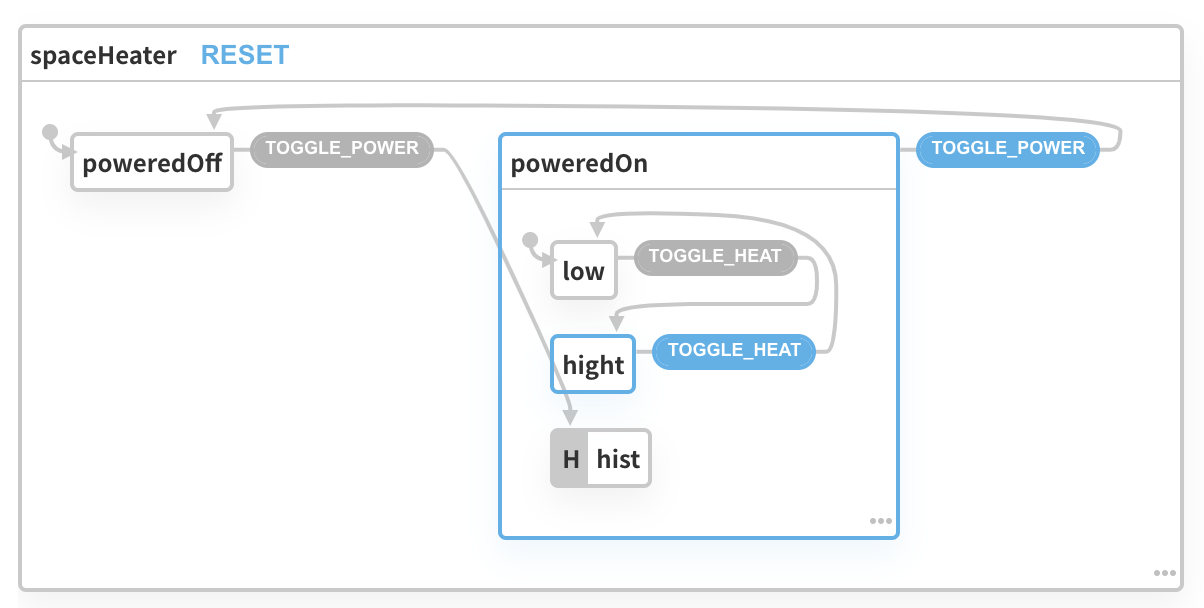Select the active hight state node
Screen dimensions: 1204x608
tap(593, 365)
